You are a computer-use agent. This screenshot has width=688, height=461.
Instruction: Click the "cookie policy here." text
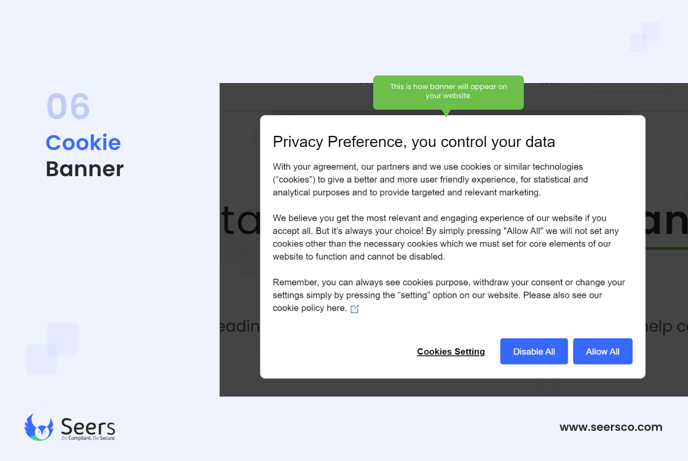click(309, 308)
